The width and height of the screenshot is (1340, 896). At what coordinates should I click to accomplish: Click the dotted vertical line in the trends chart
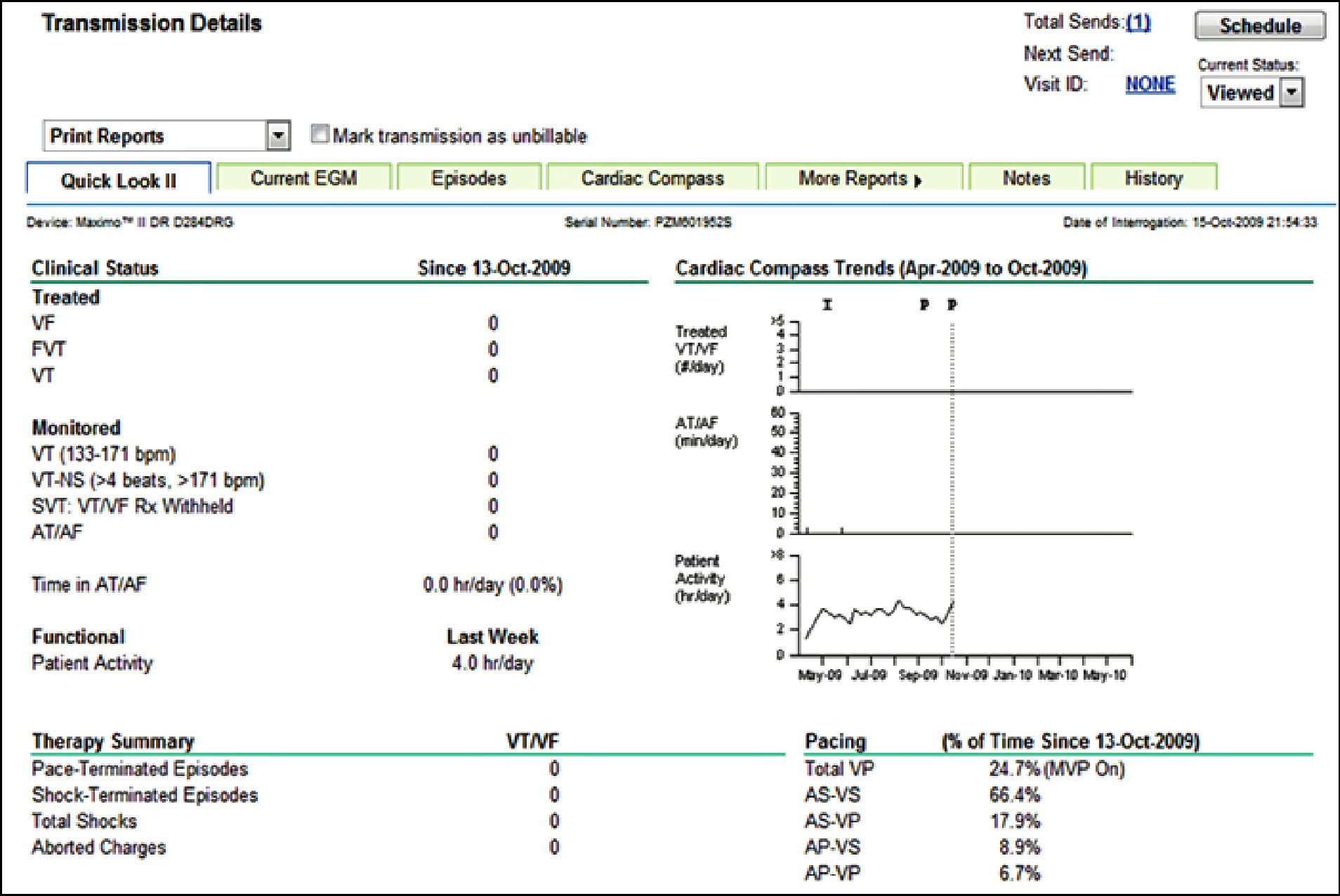click(952, 492)
